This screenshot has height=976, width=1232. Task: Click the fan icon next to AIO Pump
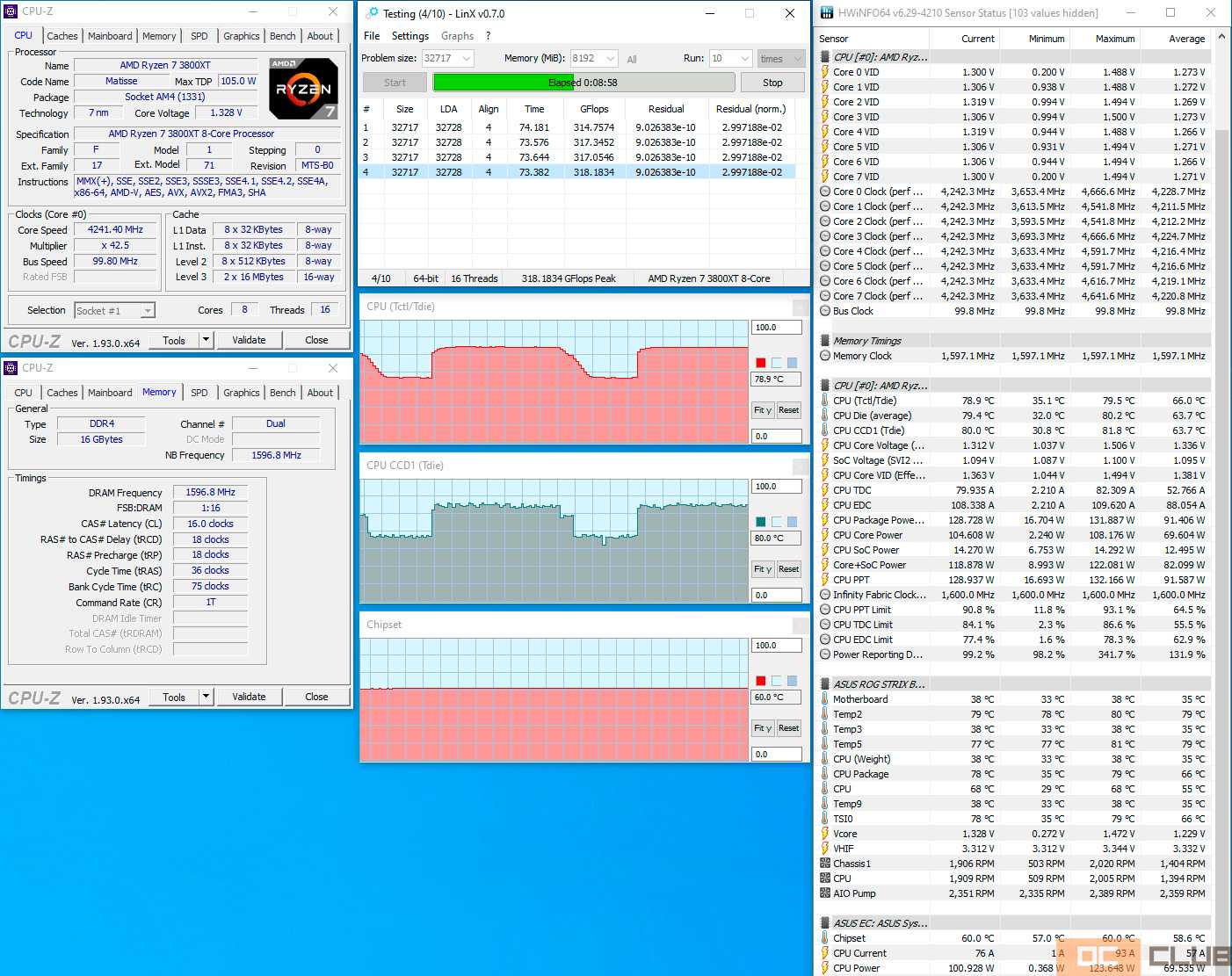(x=824, y=893)
